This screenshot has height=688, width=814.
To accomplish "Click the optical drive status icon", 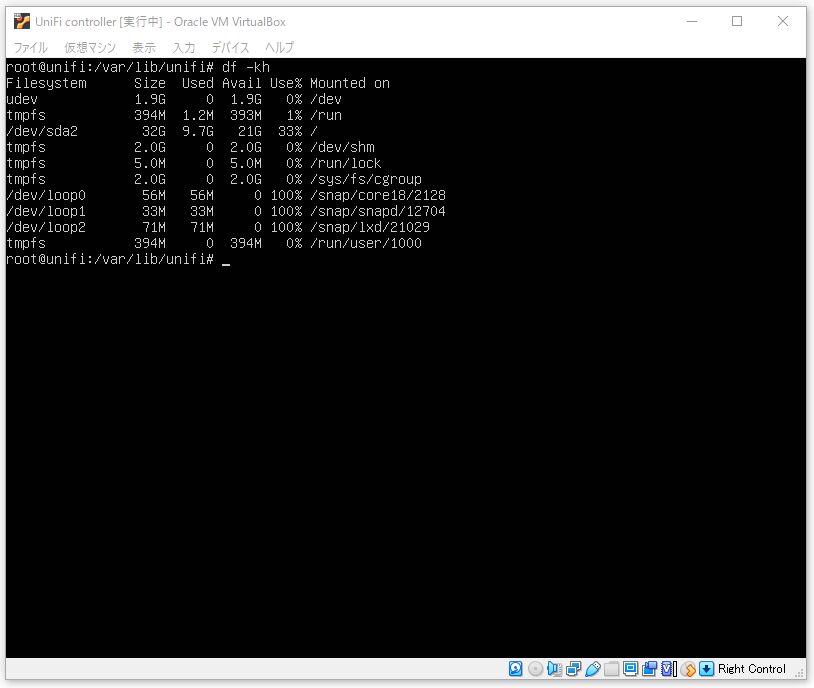I will 535,669.
